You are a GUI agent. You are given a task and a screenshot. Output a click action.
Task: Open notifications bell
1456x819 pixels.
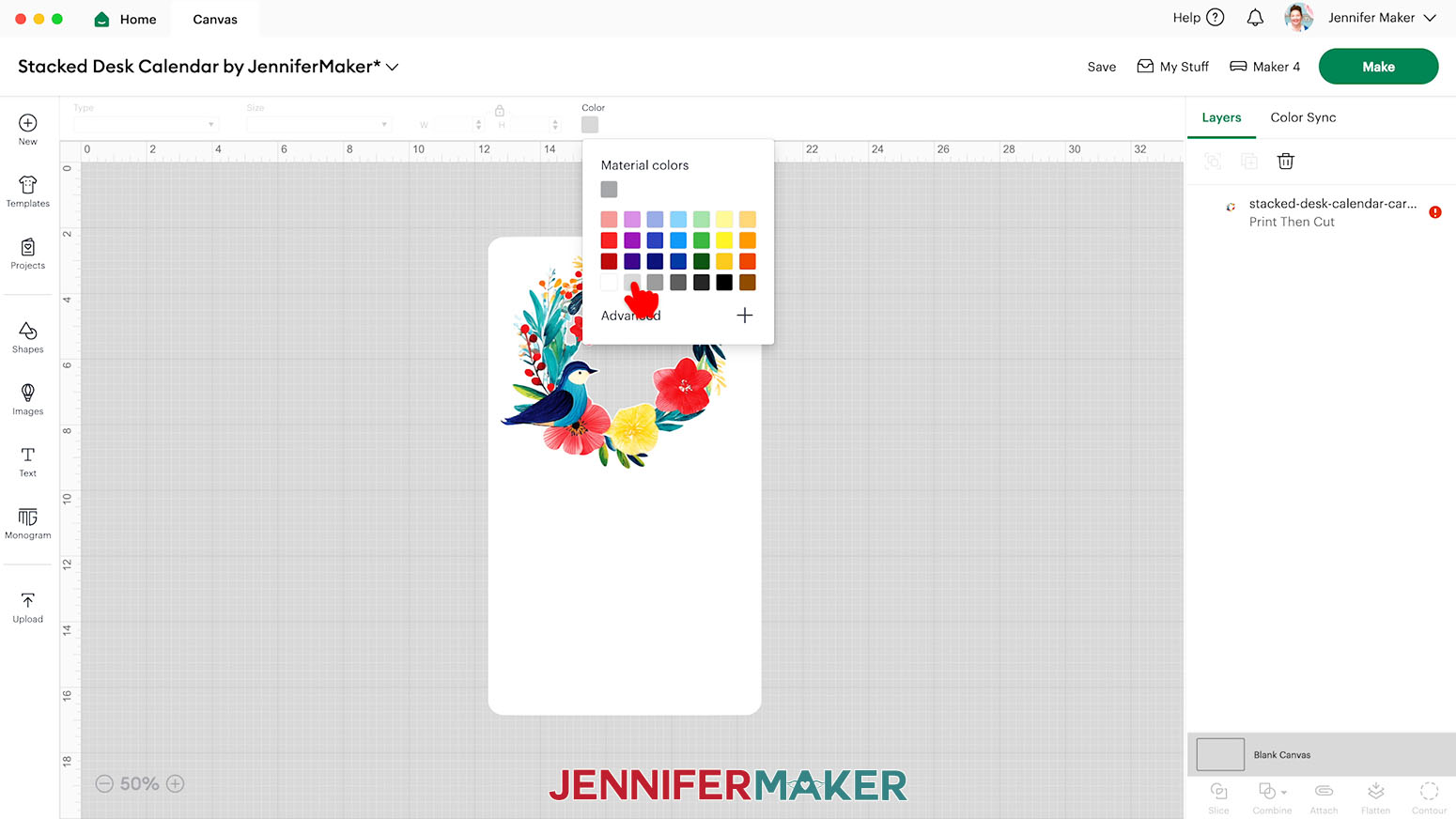pos(1255,18)
